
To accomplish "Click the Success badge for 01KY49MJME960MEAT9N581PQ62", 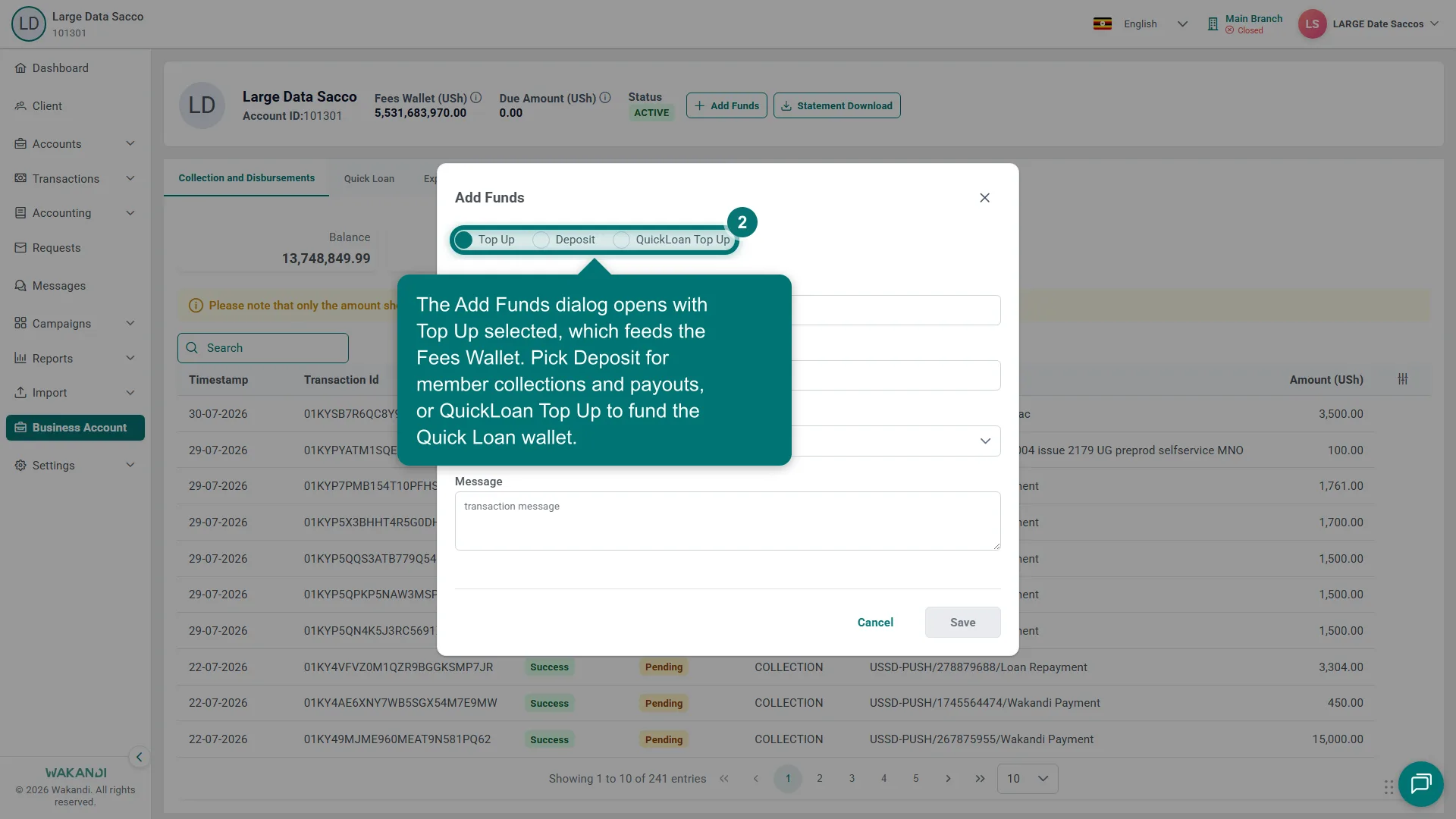I will point(549,739).
